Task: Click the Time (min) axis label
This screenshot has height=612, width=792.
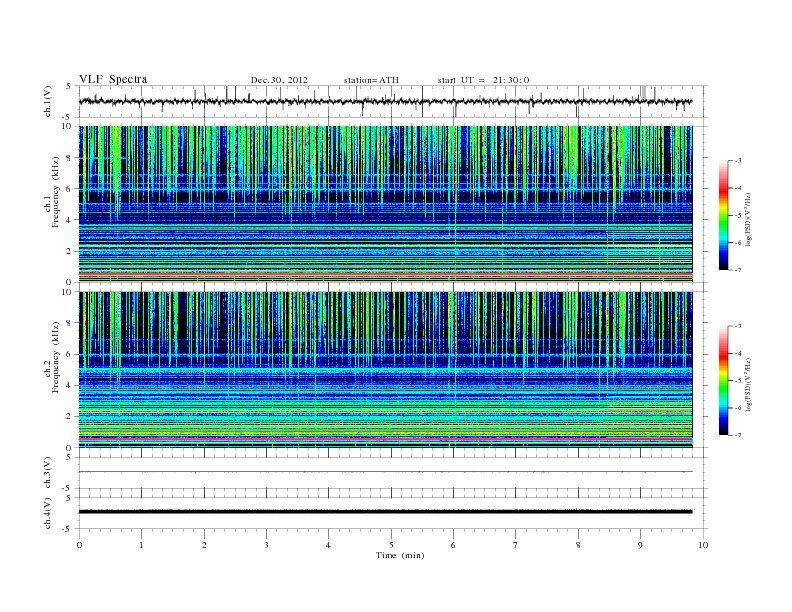Action: click(x=400, y=555)
